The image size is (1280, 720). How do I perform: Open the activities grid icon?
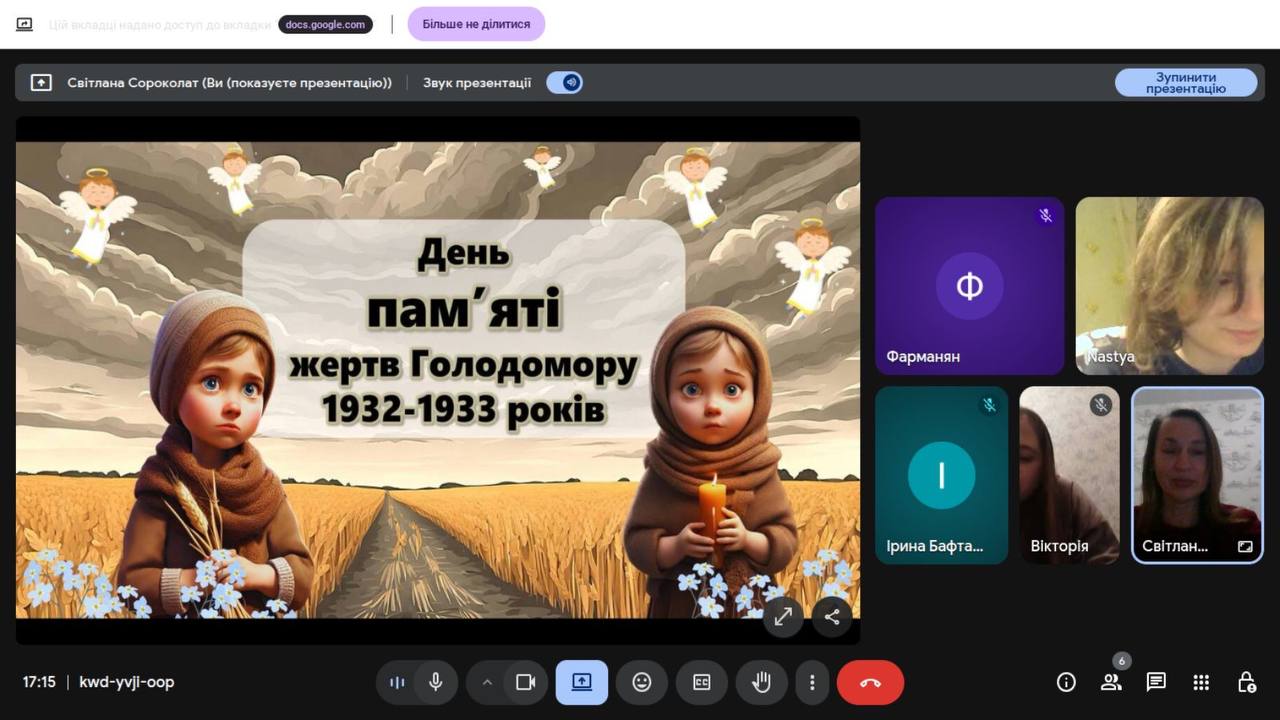[1201, 682]
